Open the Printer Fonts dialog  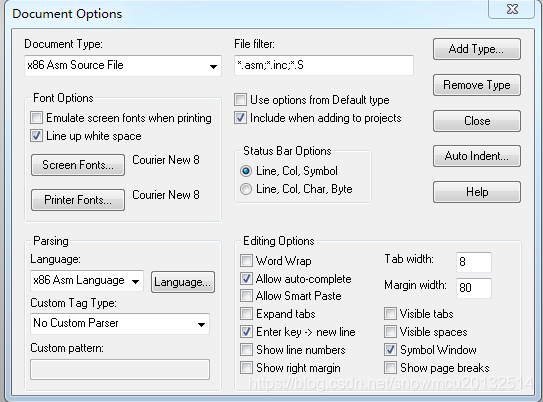click(x=78, y=200)
